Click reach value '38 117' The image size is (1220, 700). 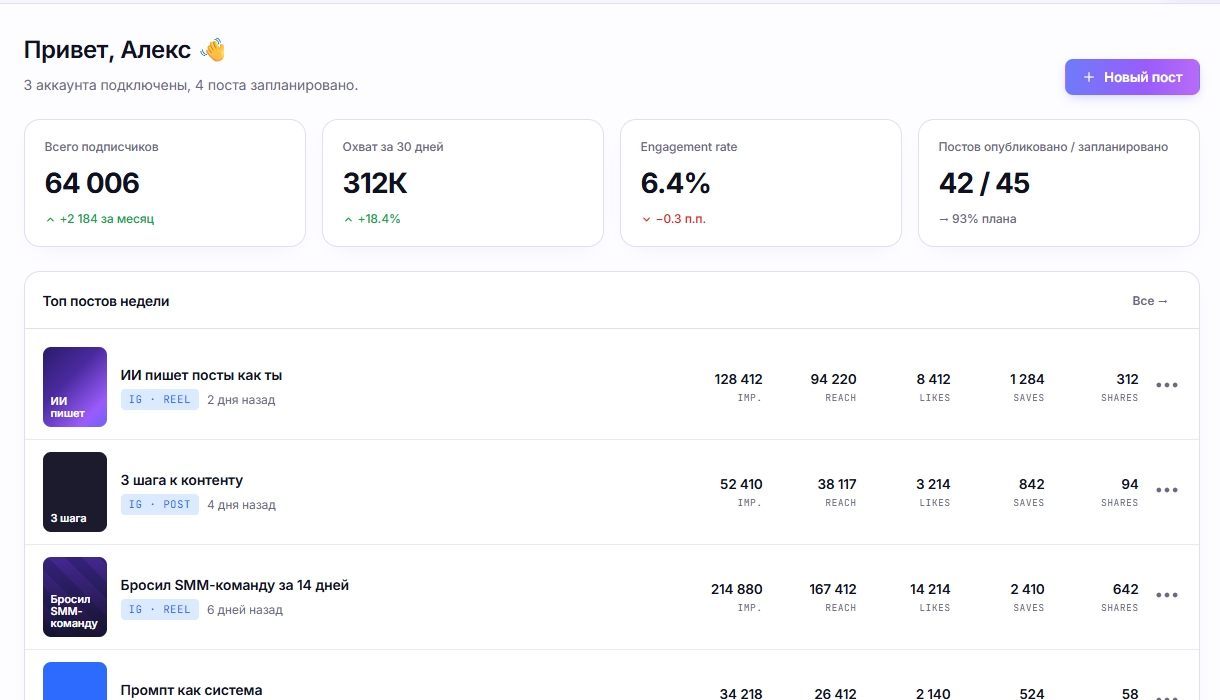tap(837, 484)
